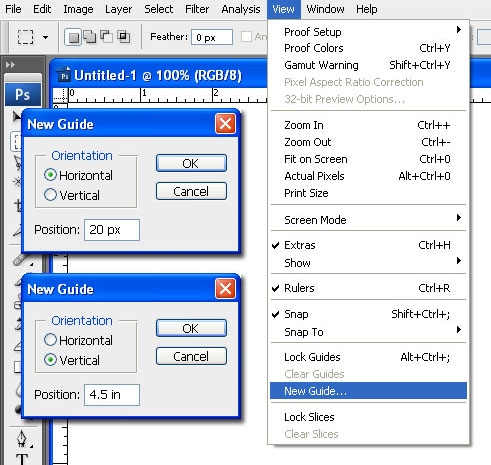This screenshot has width=491, height=465.
Task: Click the Position field containing 4.5 in
Action: (112, 395)
